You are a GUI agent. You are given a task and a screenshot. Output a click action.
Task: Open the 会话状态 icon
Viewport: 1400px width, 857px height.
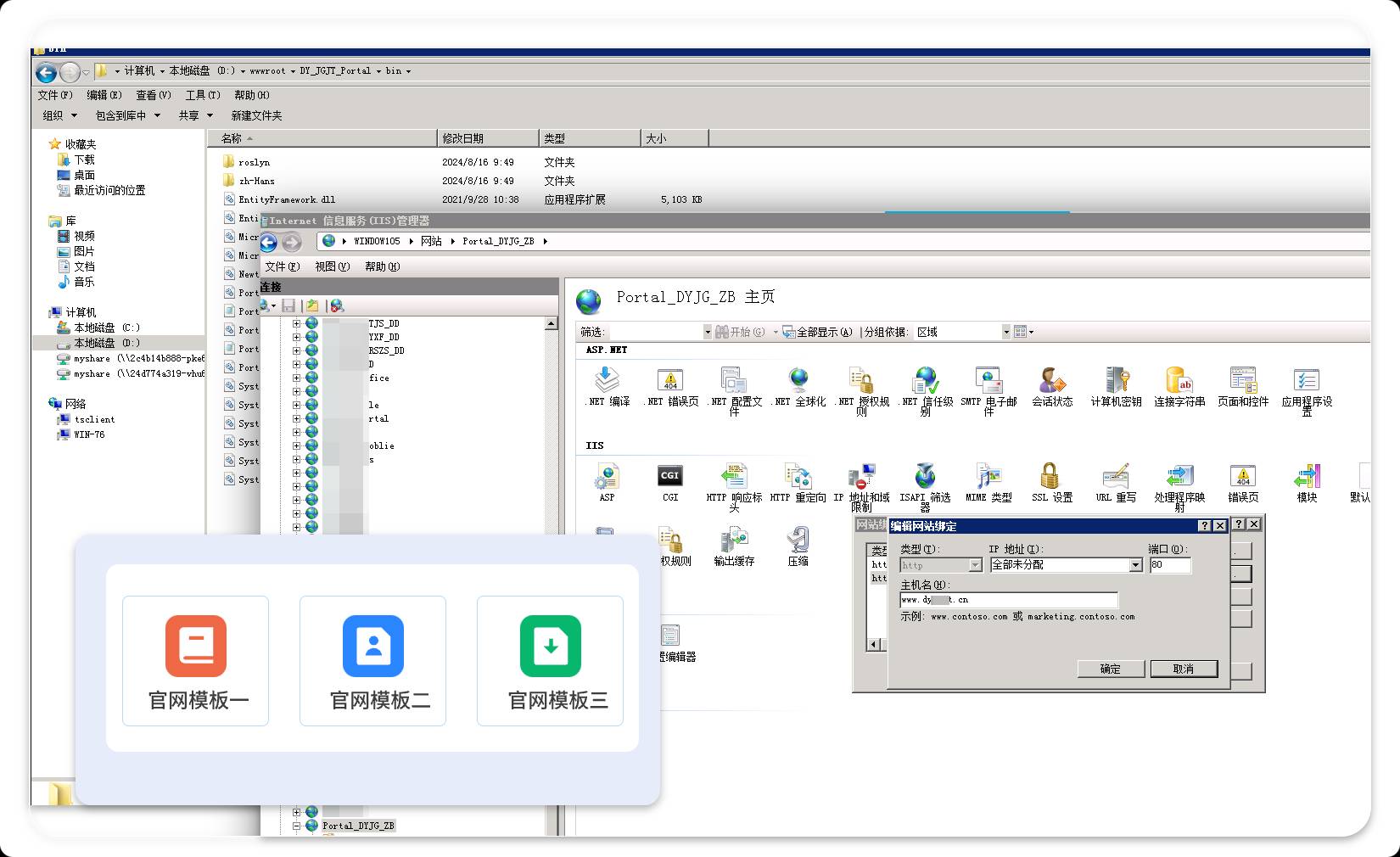(1052, 386)
